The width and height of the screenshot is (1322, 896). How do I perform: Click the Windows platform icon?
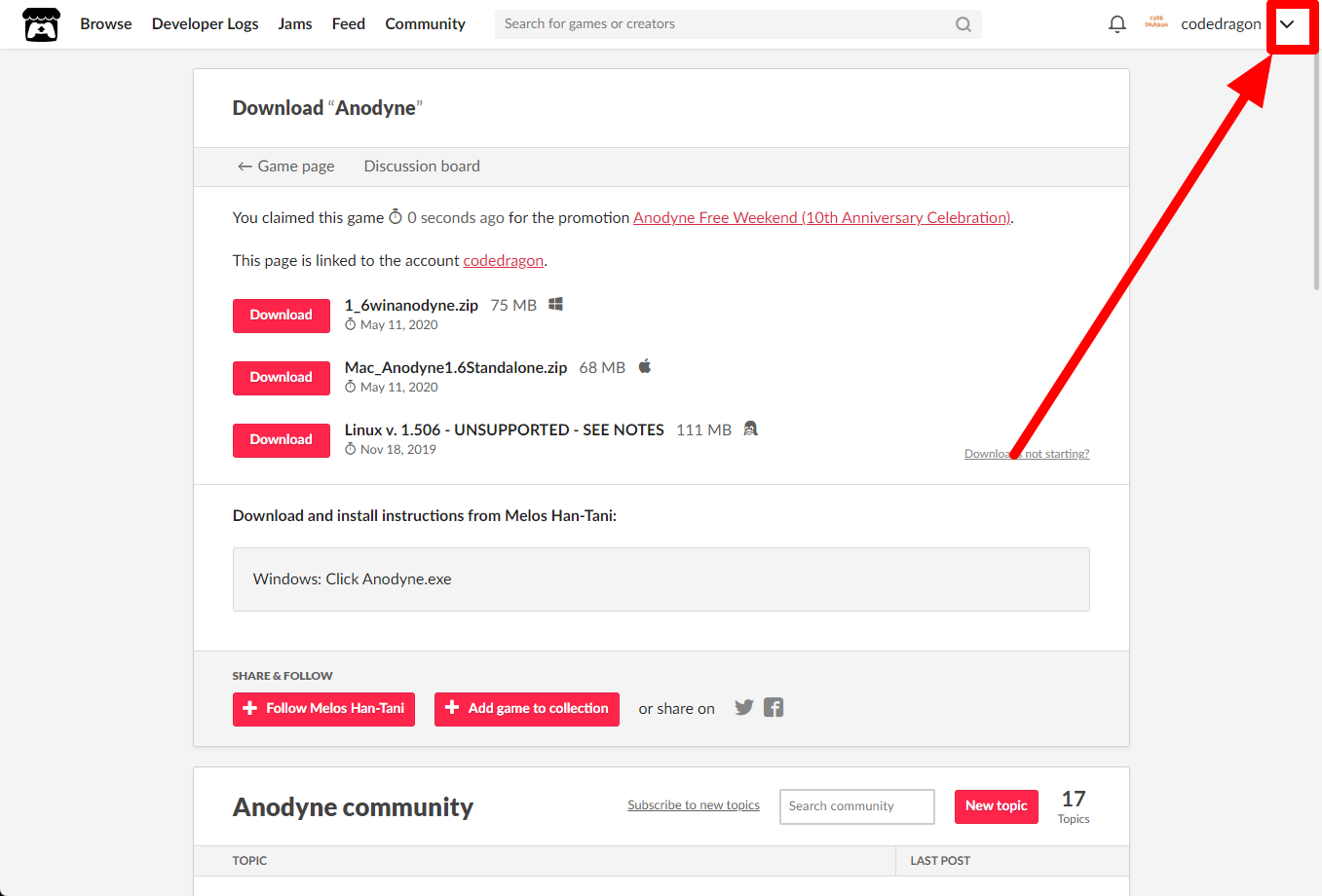coord(555,304)
